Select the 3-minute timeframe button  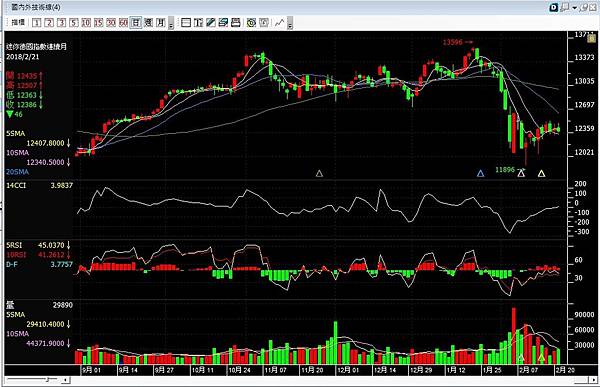(62, 23)
